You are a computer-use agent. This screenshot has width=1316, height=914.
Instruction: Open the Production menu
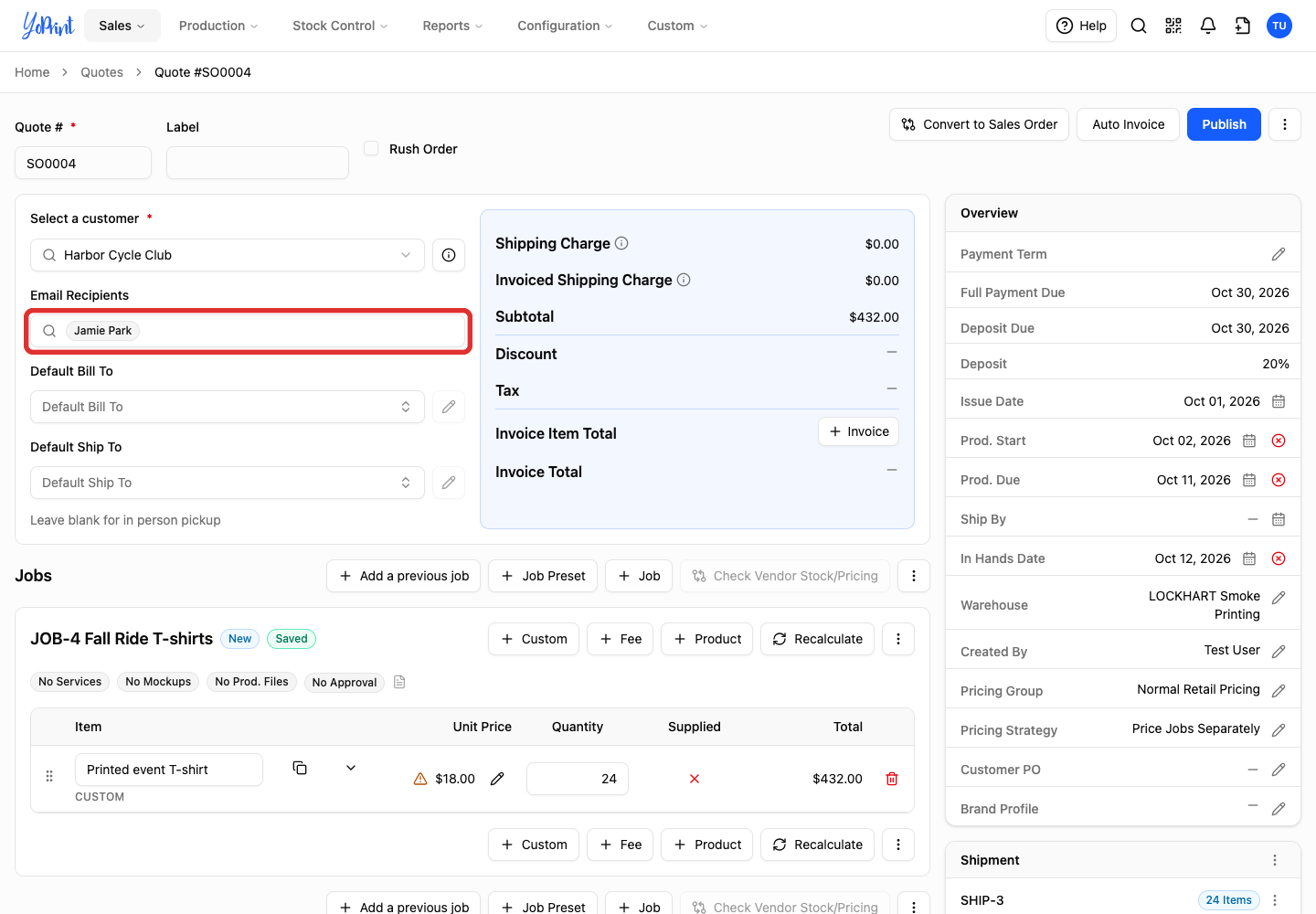(x=218, y=26)
